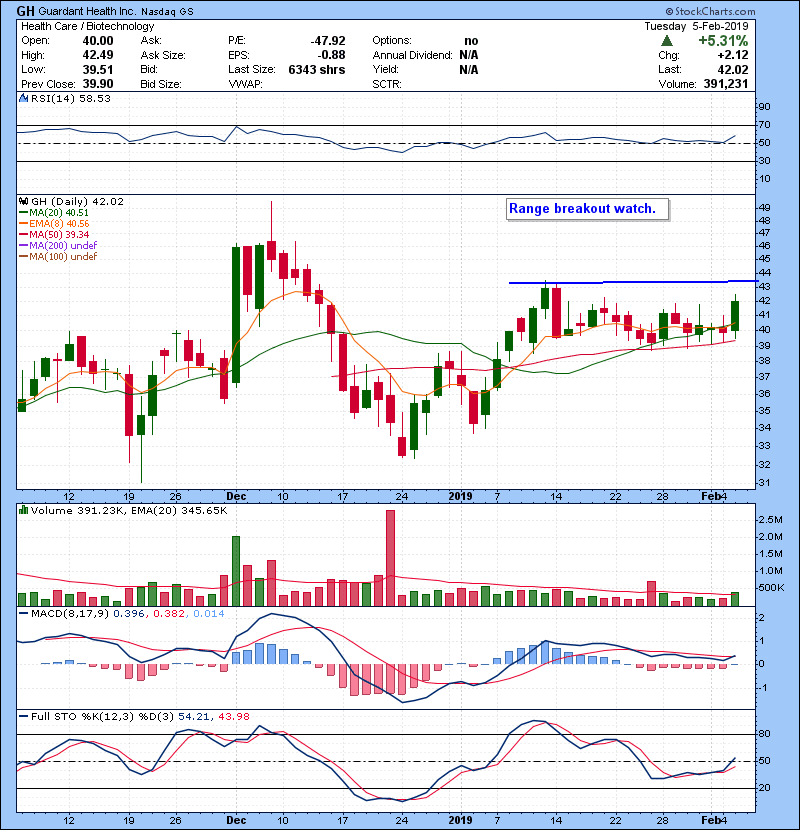
Task: Click the 70 level label on RSI axis
Action: pos(765,125)
